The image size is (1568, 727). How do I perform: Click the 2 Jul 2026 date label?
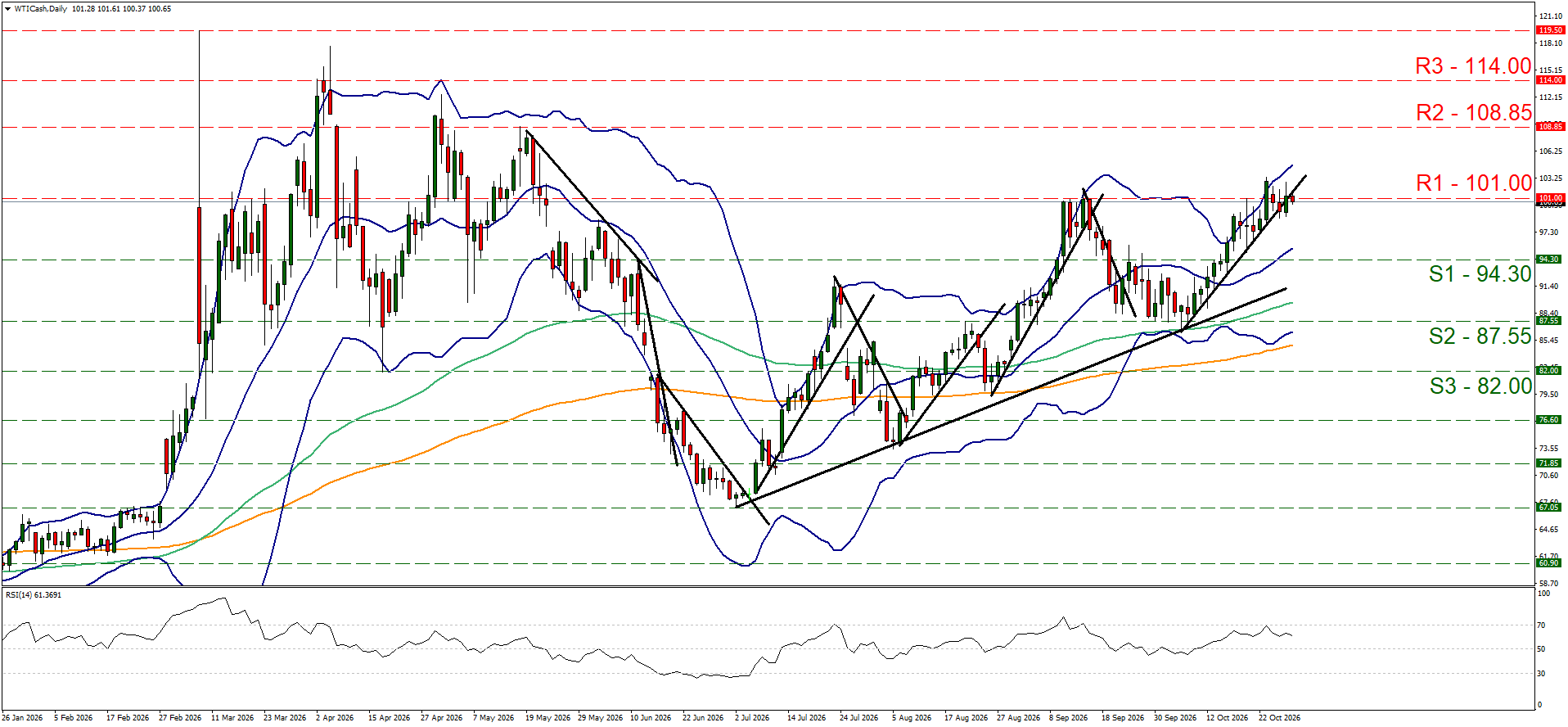tap(752, 718)
